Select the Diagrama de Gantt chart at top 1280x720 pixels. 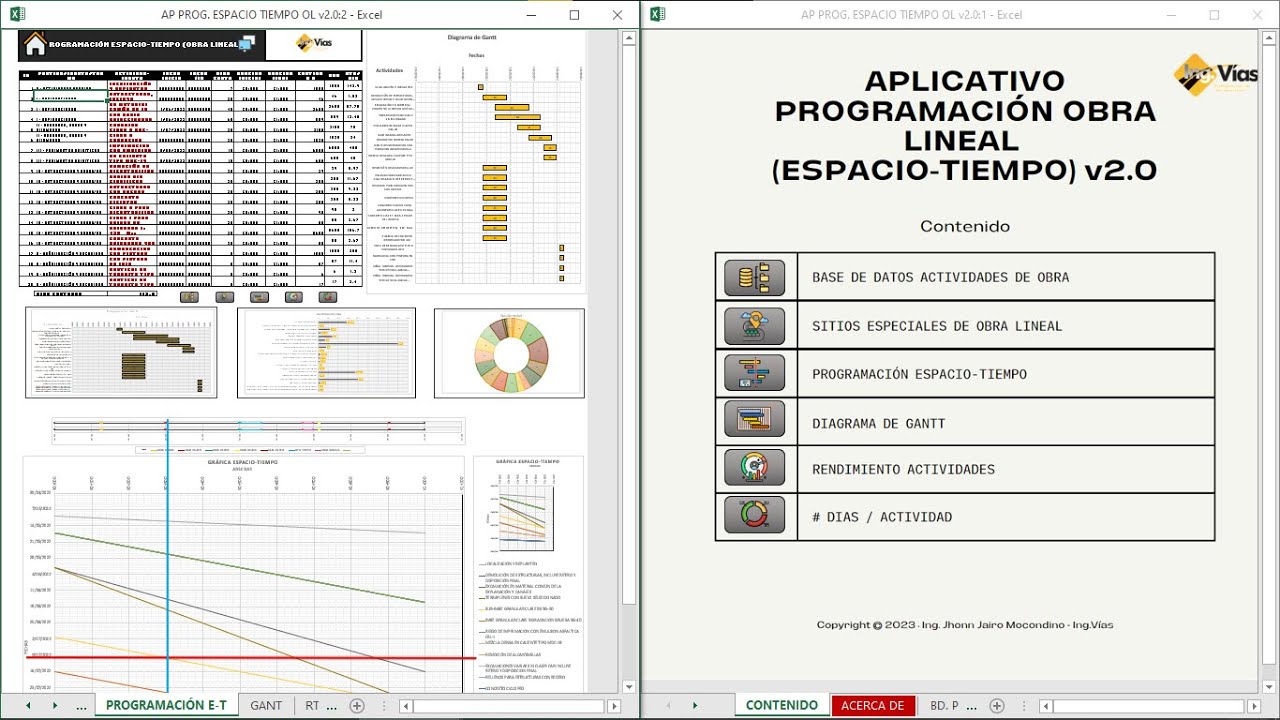(x=475, y=161)
